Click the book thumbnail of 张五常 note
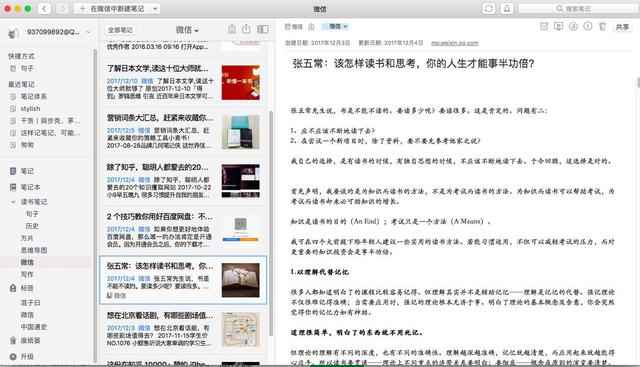Viewport: 640px width, 367px height. [240, 280]
